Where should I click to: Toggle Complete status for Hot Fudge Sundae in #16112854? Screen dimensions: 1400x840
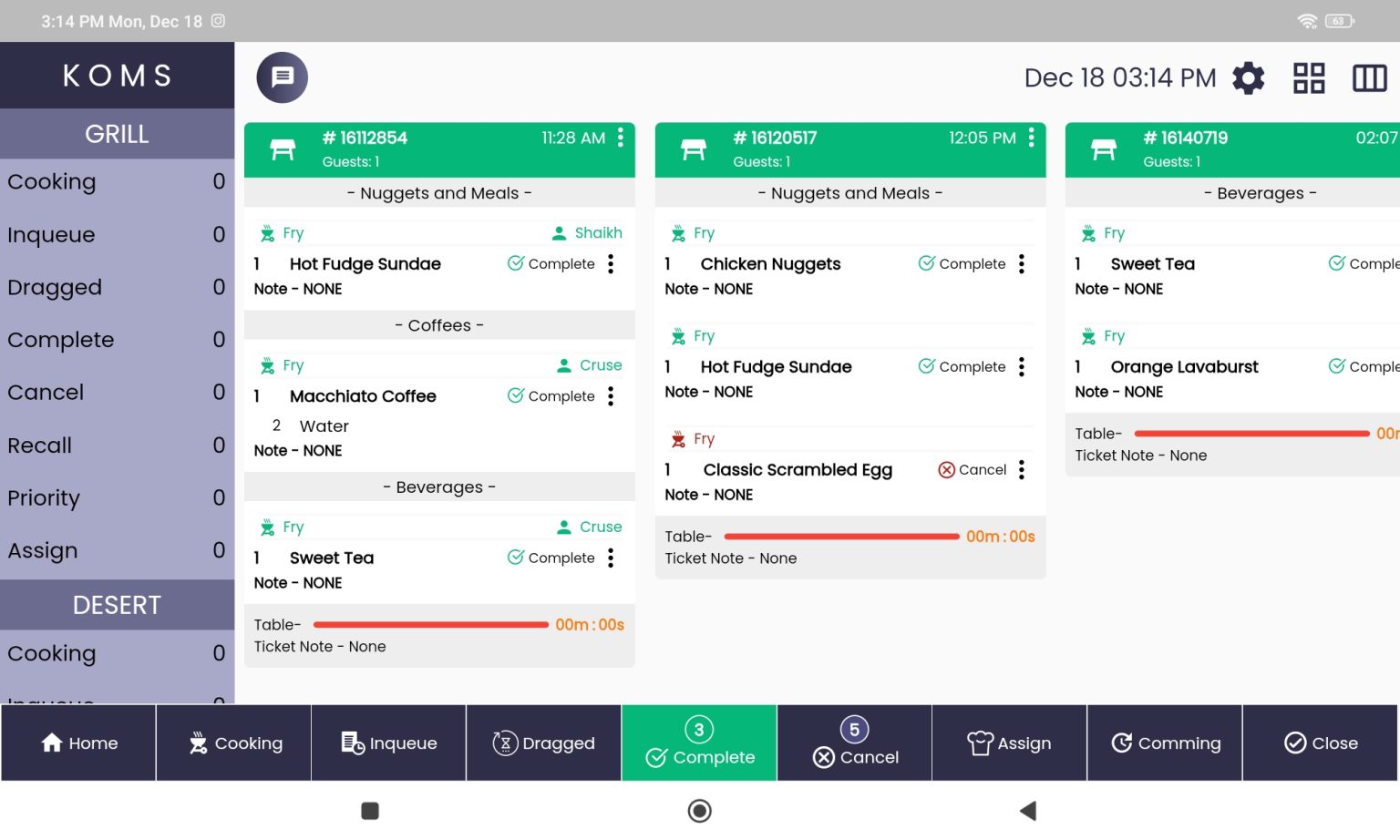tap(551, 264)
